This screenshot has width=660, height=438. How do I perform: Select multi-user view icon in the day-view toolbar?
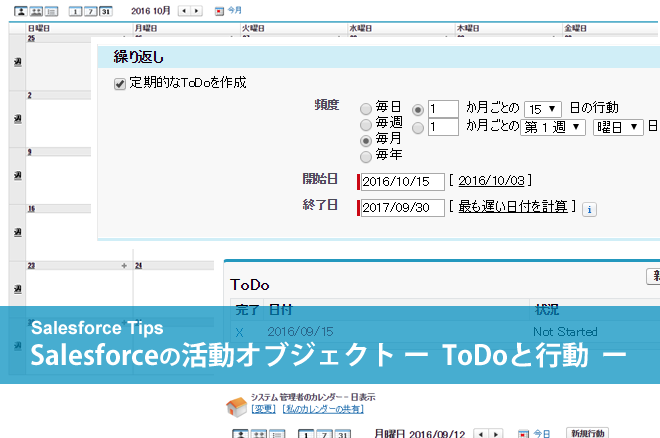259,434
